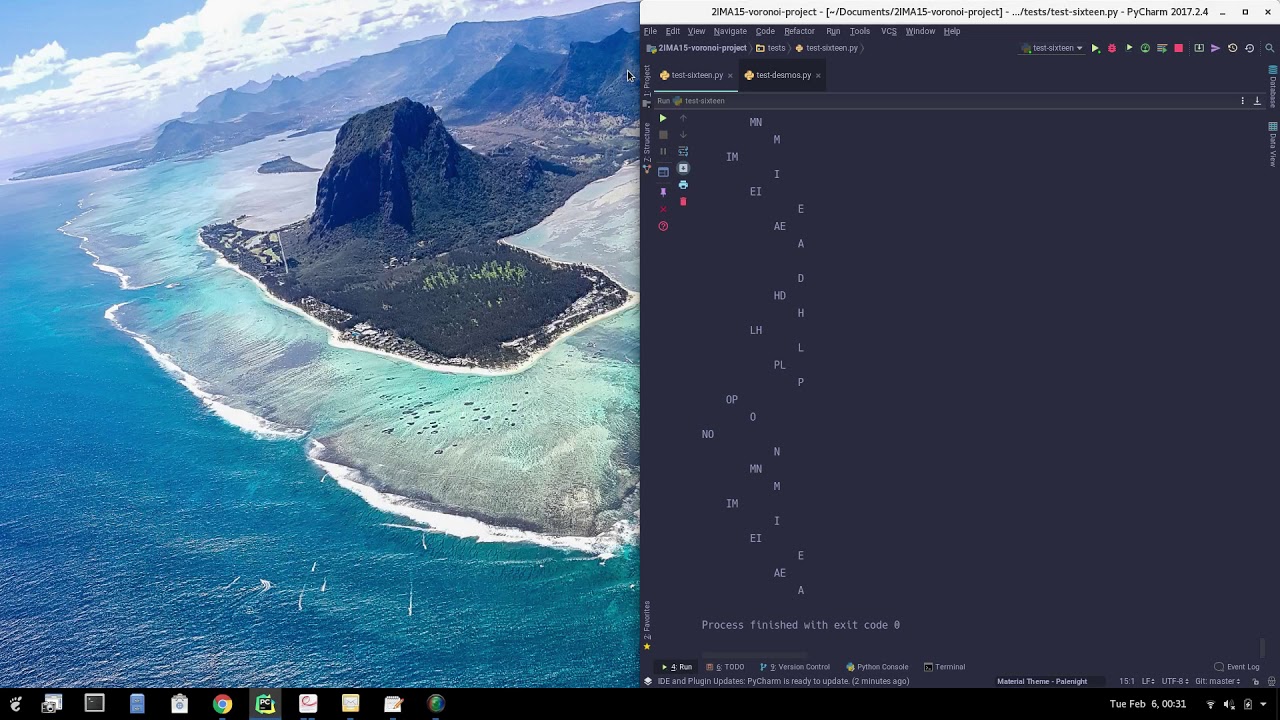Rerun test-sixteen from the Run panel

[x=662, y=118]
